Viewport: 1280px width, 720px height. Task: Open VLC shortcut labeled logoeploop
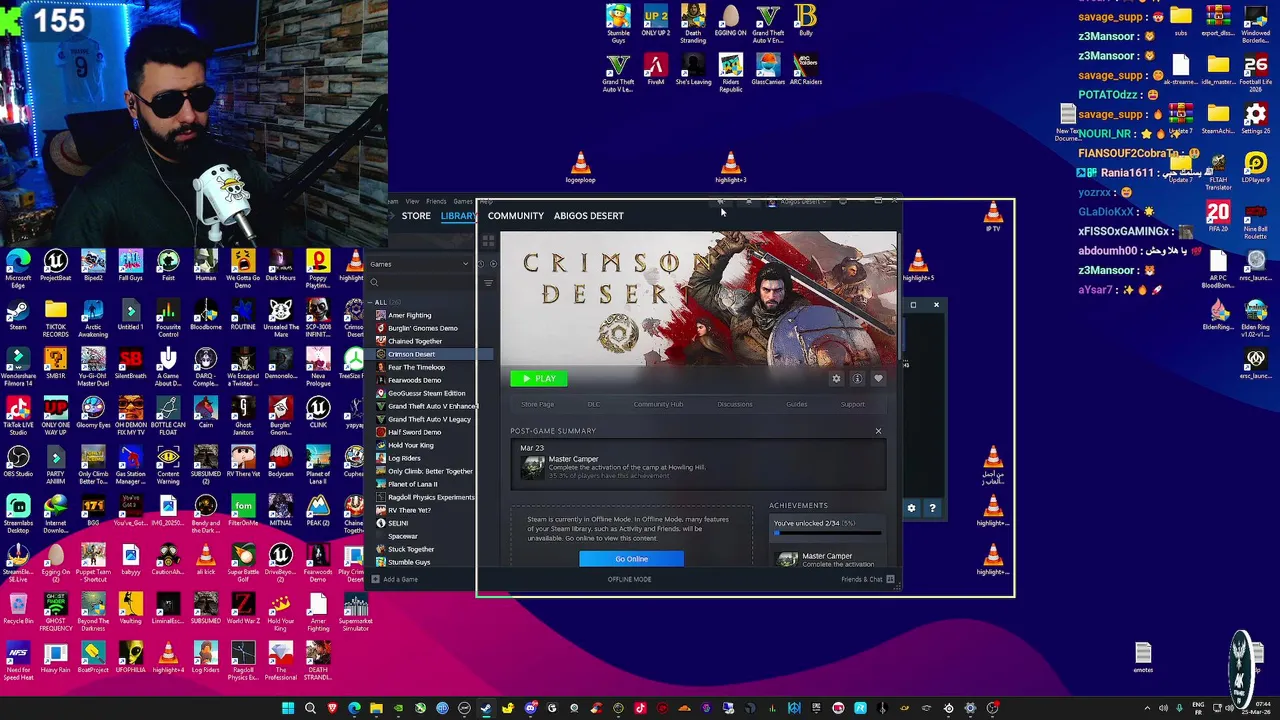(x=580, y=168)
